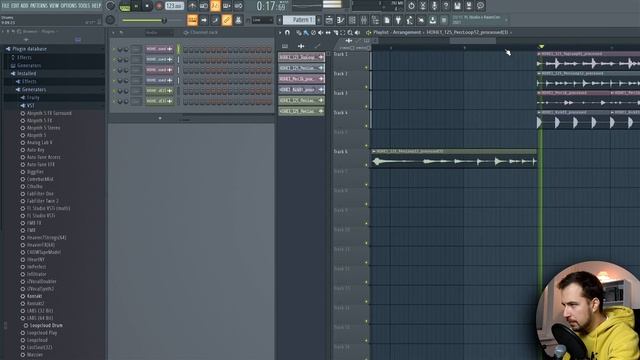The image size is (640, 360).
Task: Open the OPTIONS menu
Action: click(69, 6)
